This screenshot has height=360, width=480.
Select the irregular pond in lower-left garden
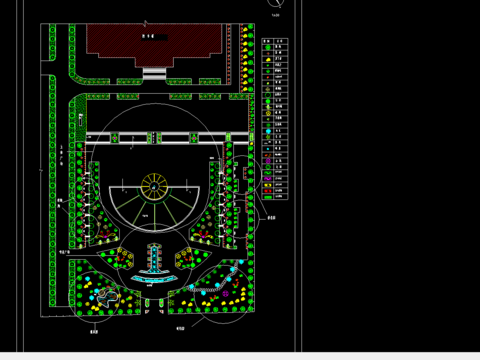pyautogui.click(x=108, y=298)
